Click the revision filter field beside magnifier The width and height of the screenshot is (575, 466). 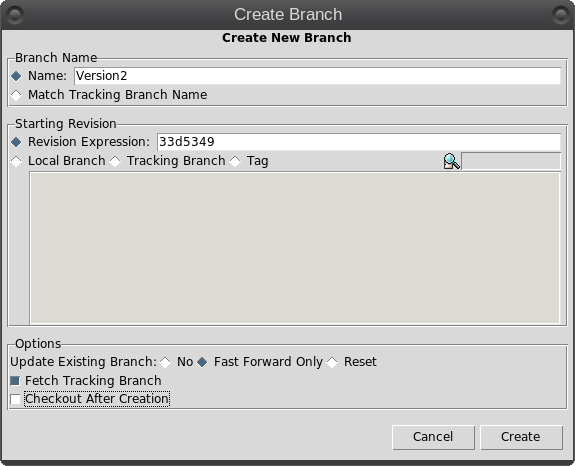point(511,161)
